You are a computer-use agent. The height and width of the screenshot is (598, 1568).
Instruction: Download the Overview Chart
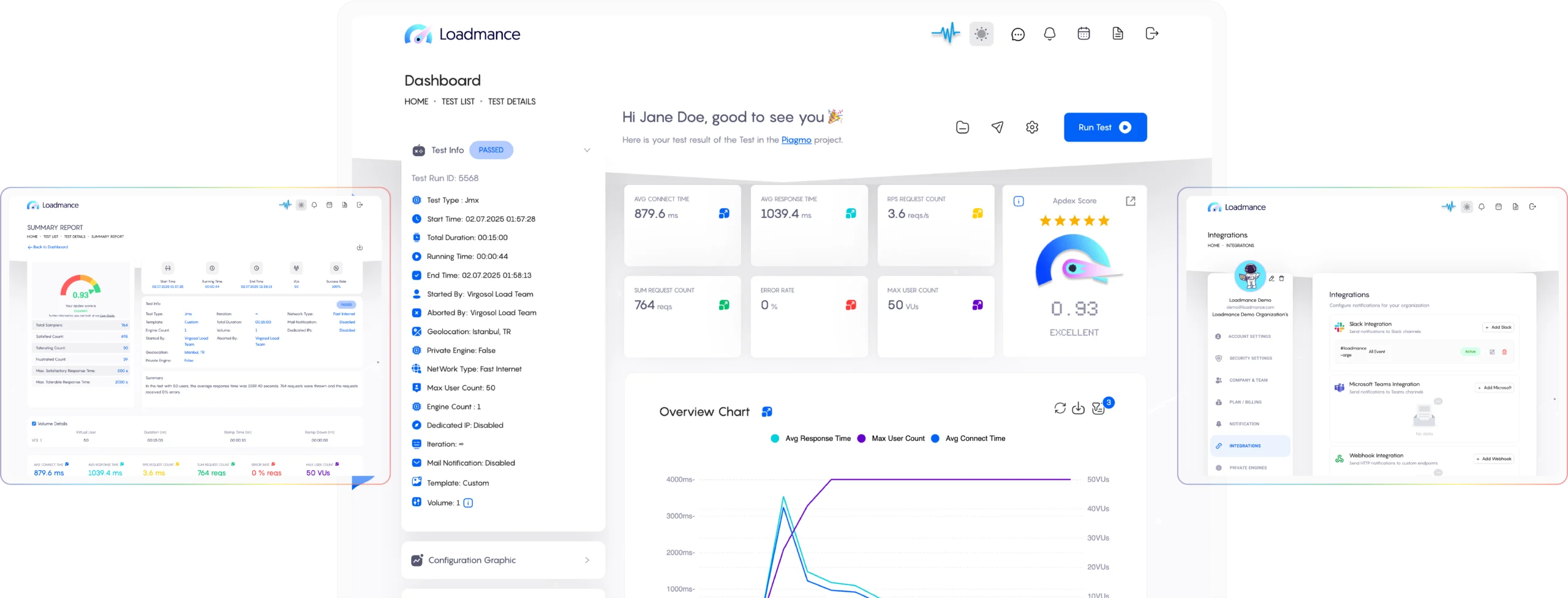1078,408
